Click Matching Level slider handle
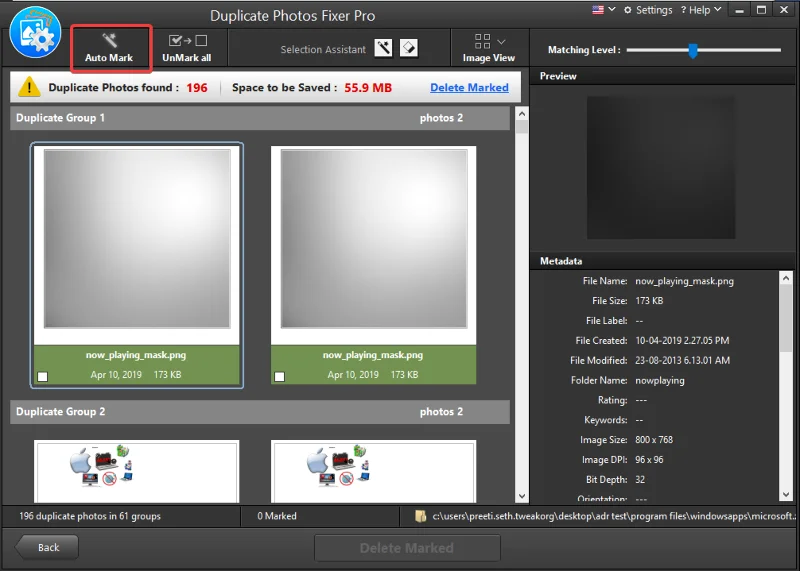The image size is (800, 571). click(693, 51)
